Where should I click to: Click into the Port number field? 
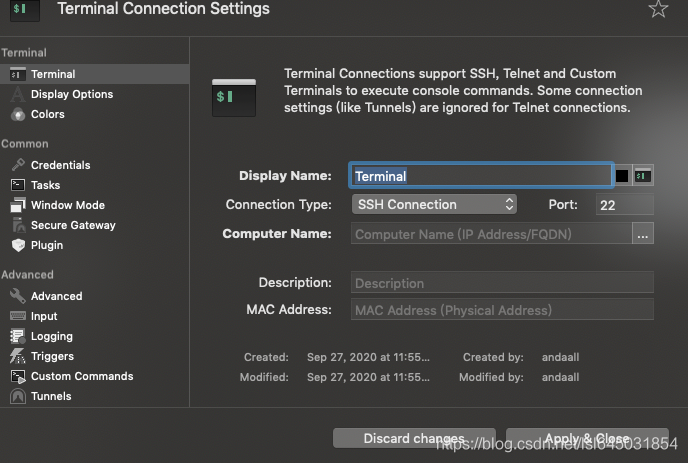click(624, 205)
